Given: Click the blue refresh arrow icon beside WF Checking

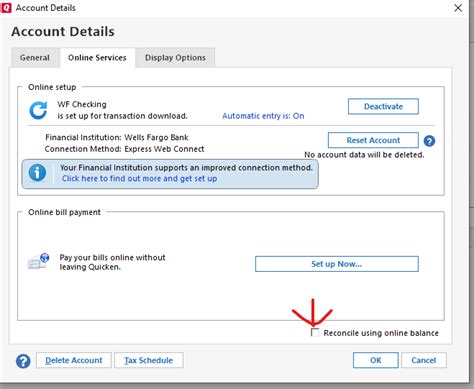Looking at the screenshot, I should [38, 111].
